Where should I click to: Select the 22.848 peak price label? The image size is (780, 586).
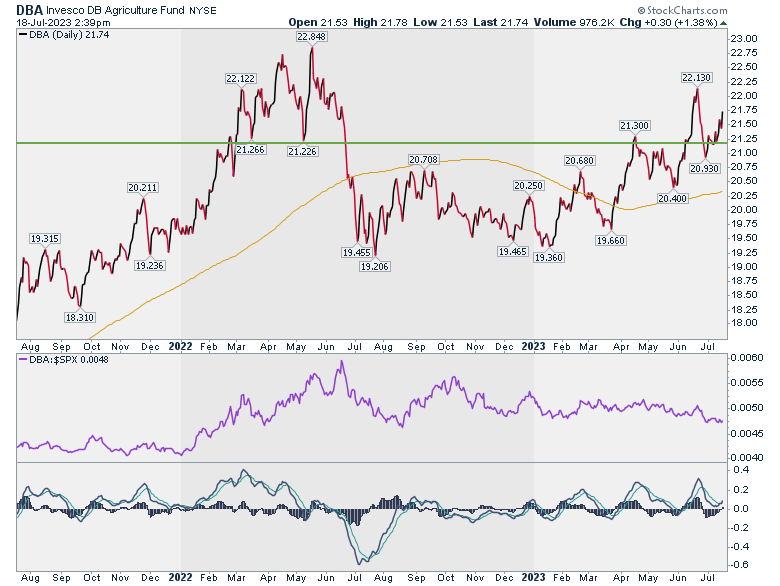pyautogui.click(x=311, y=36)
